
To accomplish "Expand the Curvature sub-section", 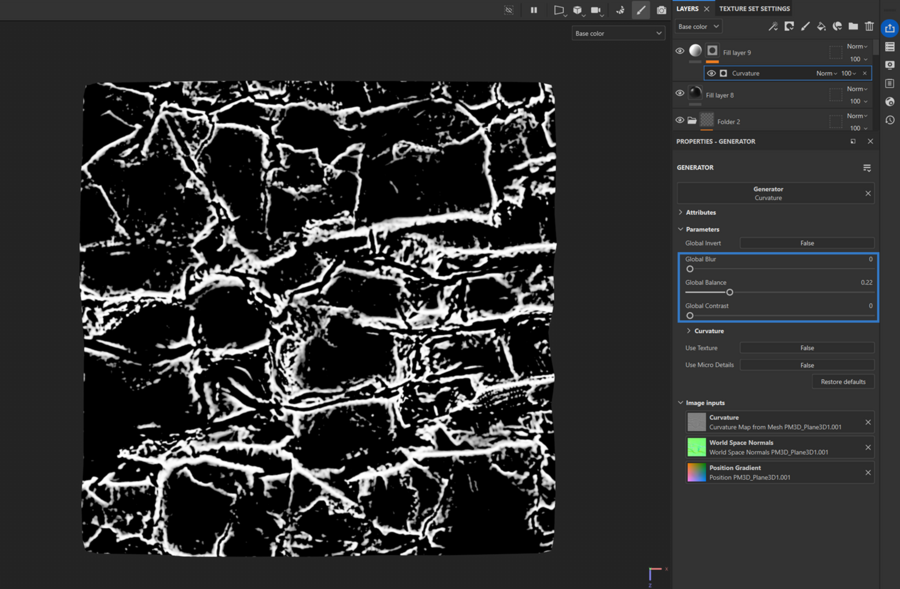I will pos(708,331).
